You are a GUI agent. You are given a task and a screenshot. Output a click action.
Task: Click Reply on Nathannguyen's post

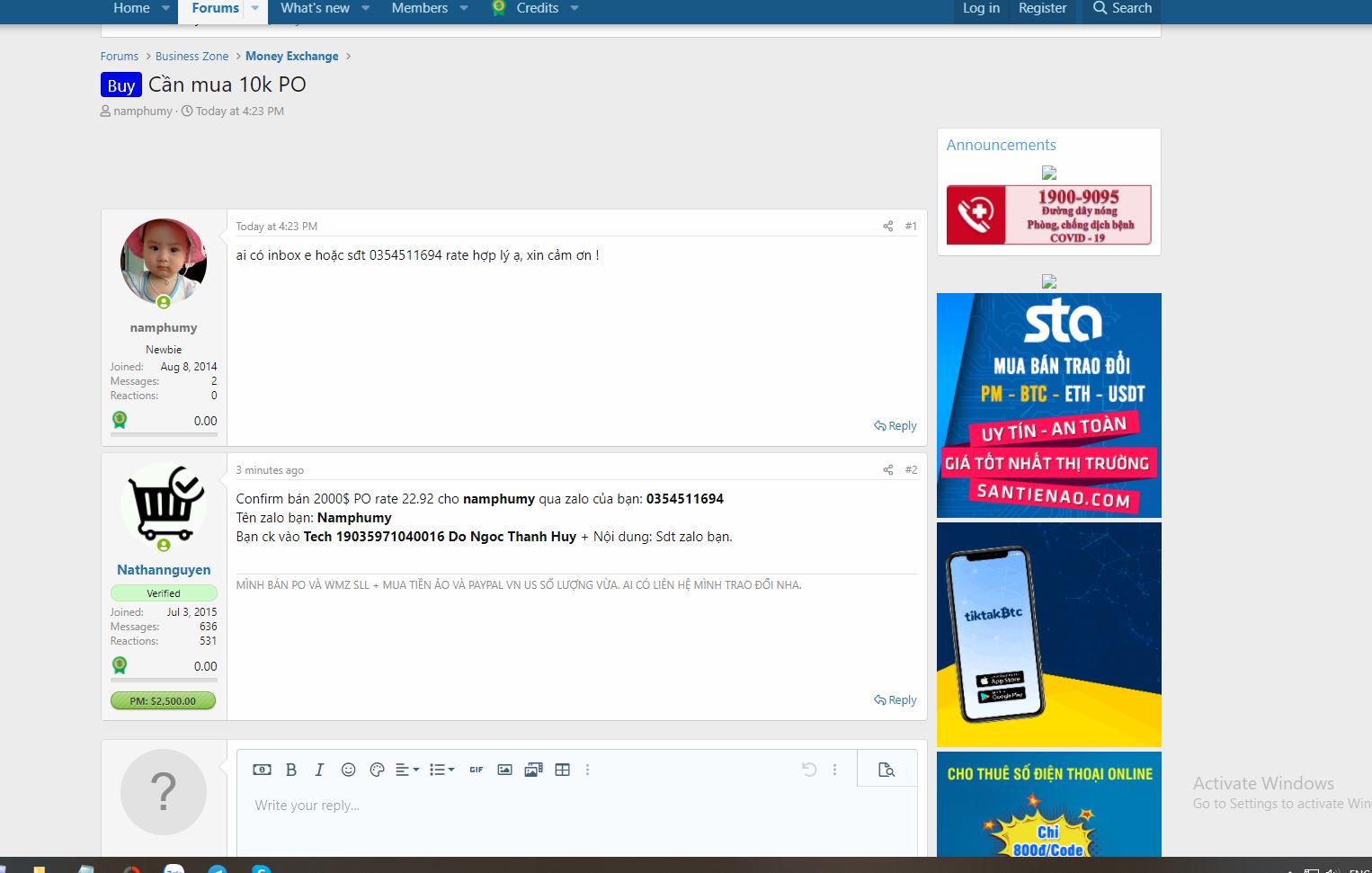pyautogui.click(x=895, y=699)
